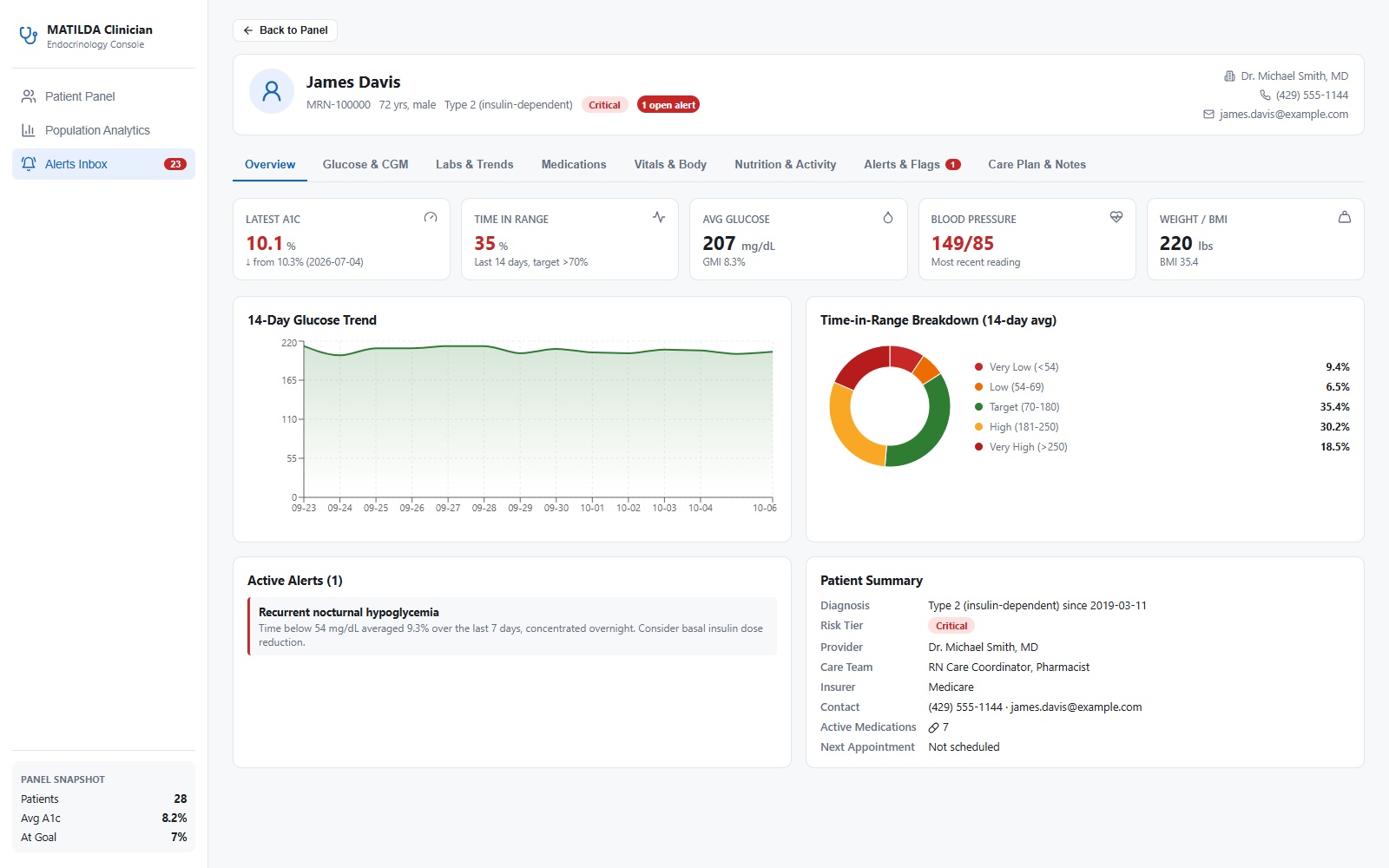
Task: Click the pulse icon on Time in Range card
Action: pyautogui.click(x=659, y=217)
